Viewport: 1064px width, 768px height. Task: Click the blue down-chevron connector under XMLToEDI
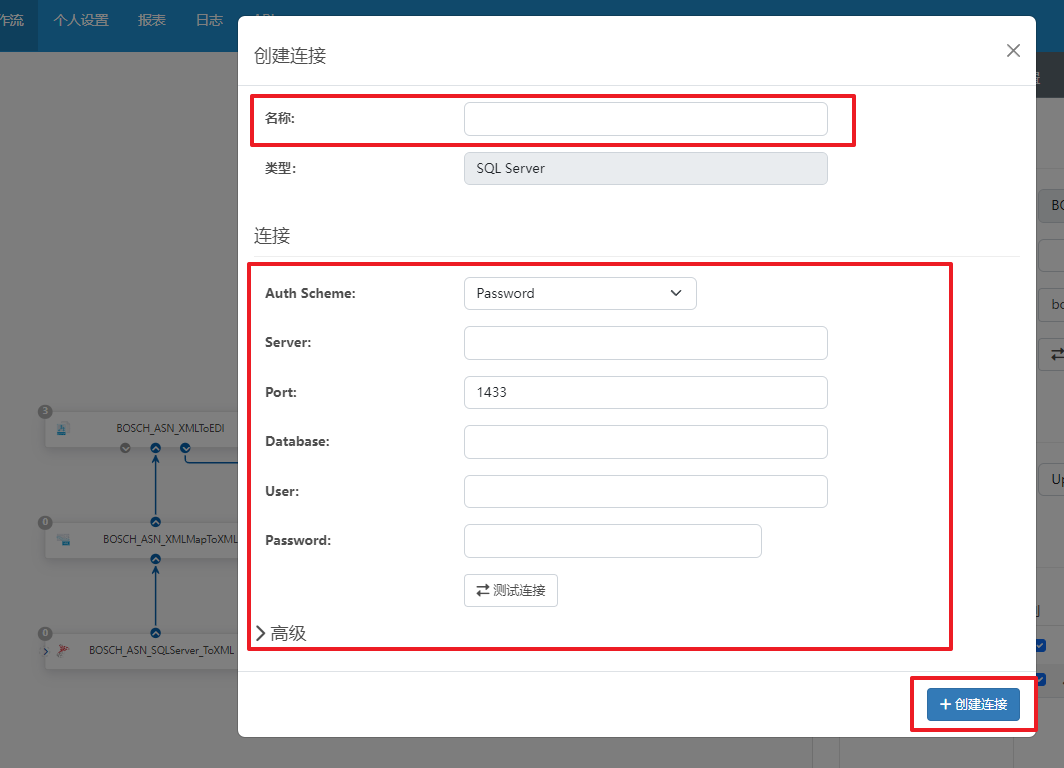coord(185,449)
